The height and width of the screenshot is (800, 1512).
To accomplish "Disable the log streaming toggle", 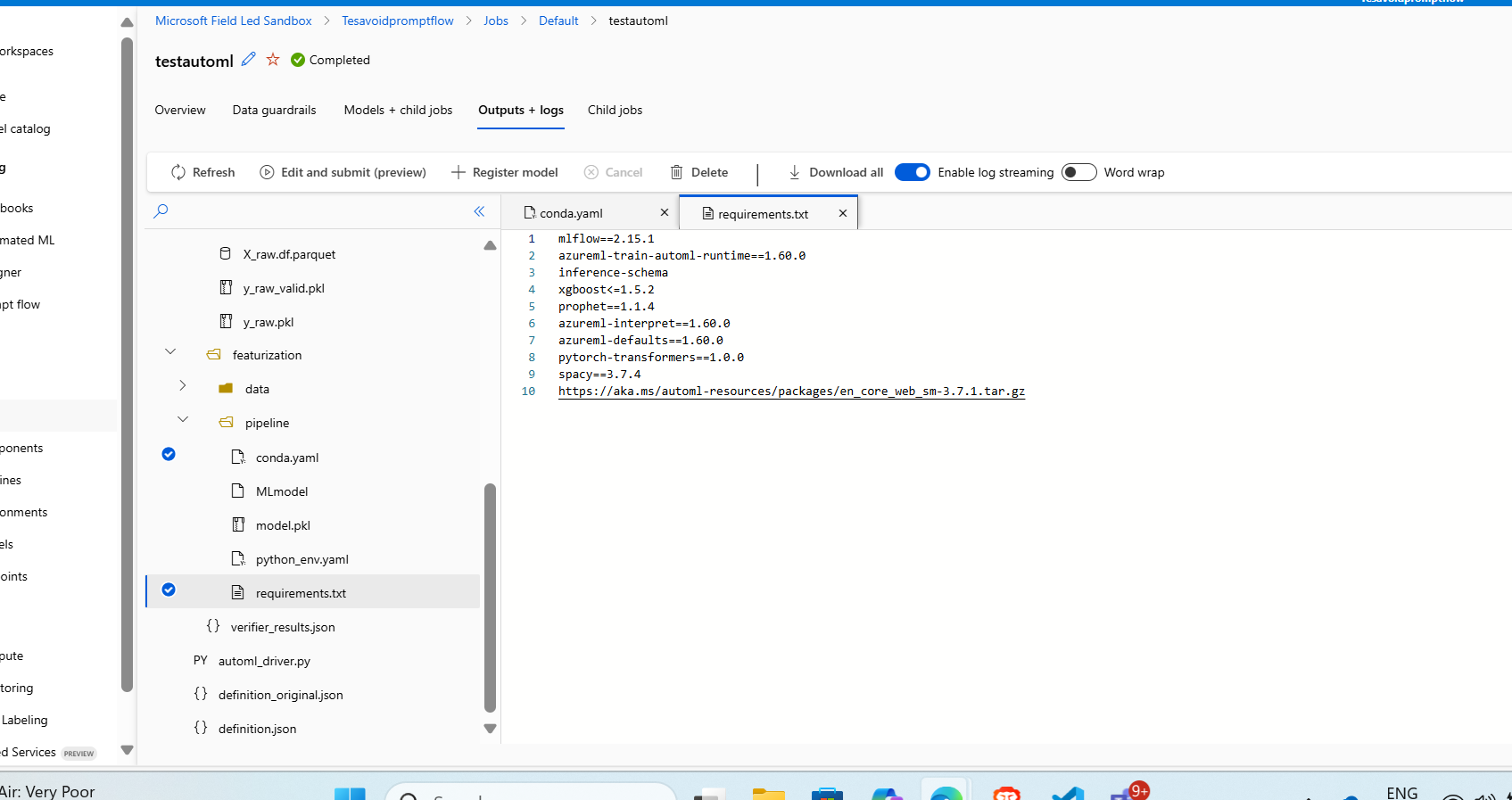I will click(x=913, y=172).
